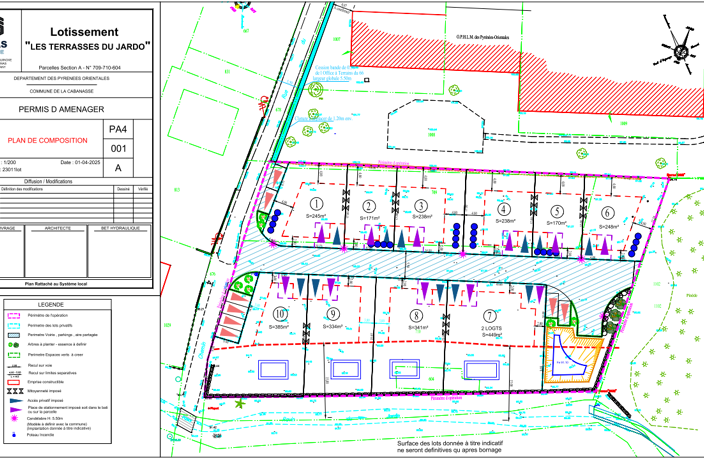Click the 'LES TERRASSES DU JARDO' title
704x458 pixels.
[x=88, y=47]
